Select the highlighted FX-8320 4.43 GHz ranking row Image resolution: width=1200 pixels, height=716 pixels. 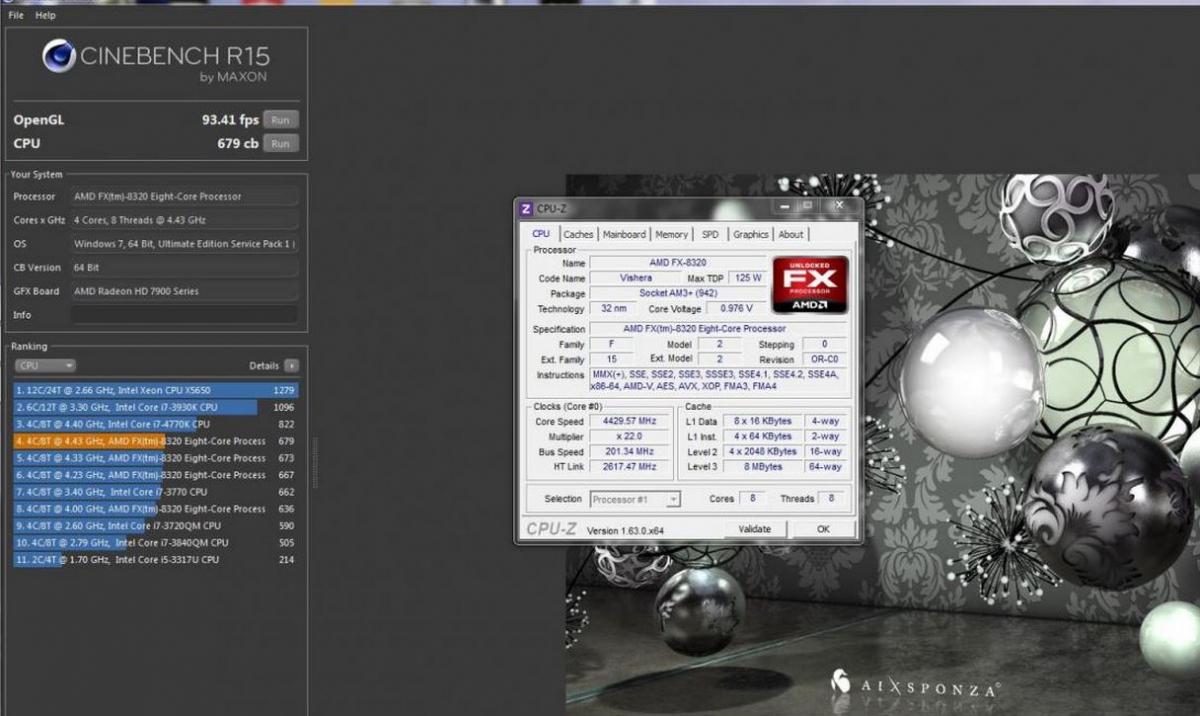pos(156,441)
